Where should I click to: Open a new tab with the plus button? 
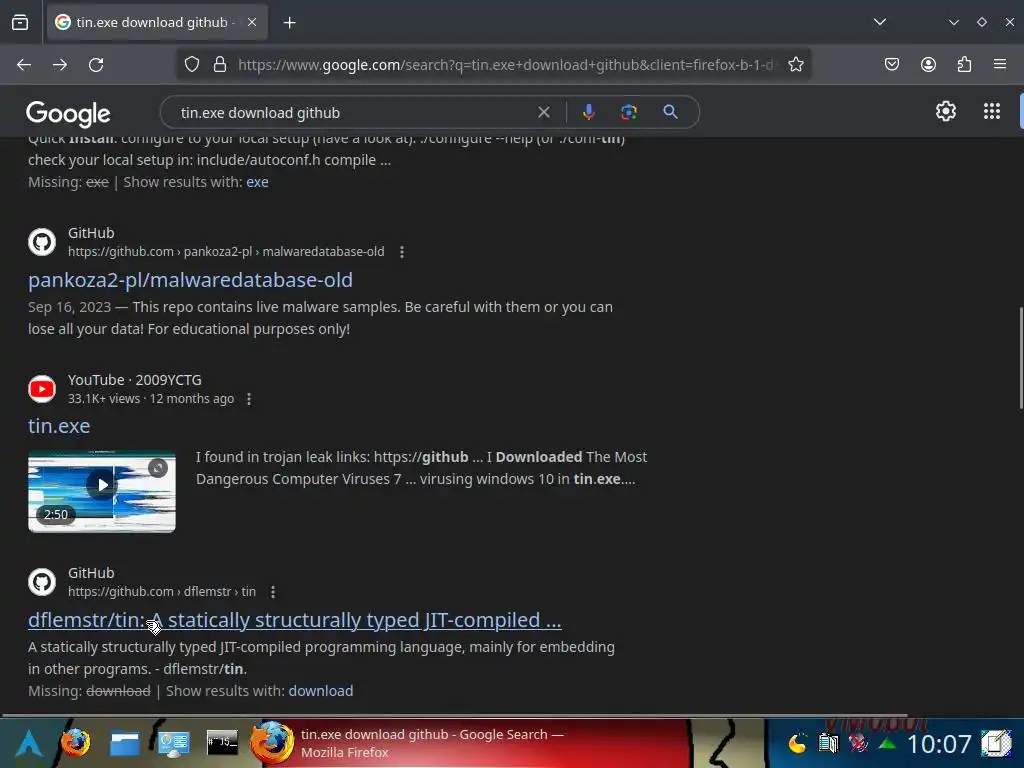click(x=289, y=23)
